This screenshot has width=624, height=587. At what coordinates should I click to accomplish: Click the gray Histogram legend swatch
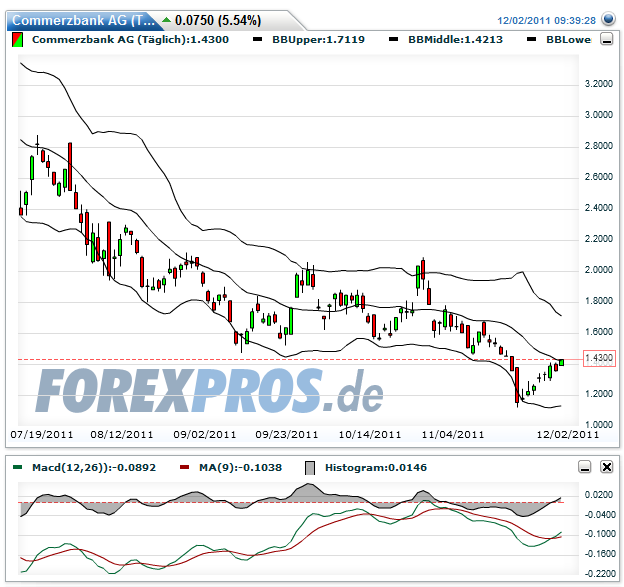310,468
